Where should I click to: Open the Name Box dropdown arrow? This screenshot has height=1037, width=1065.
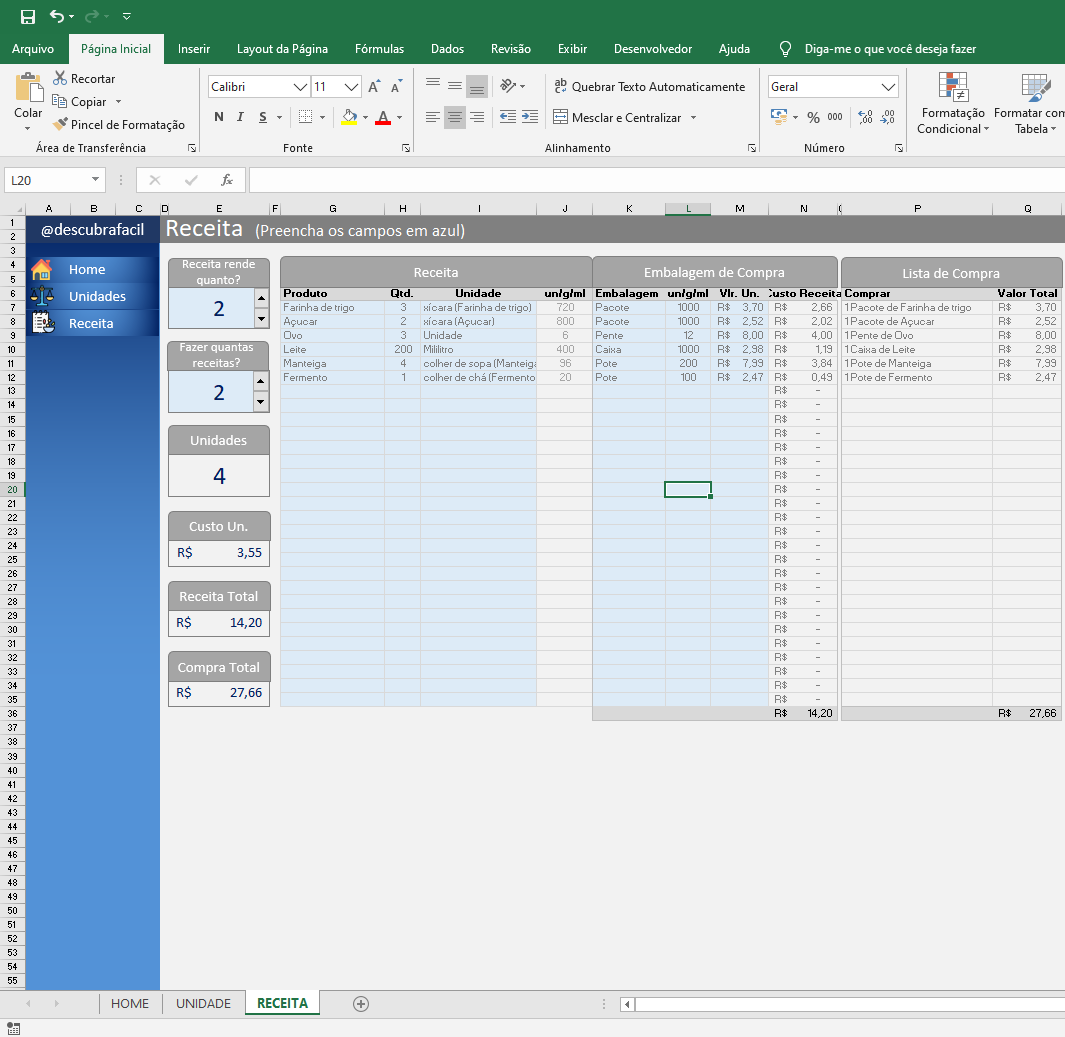96,180
